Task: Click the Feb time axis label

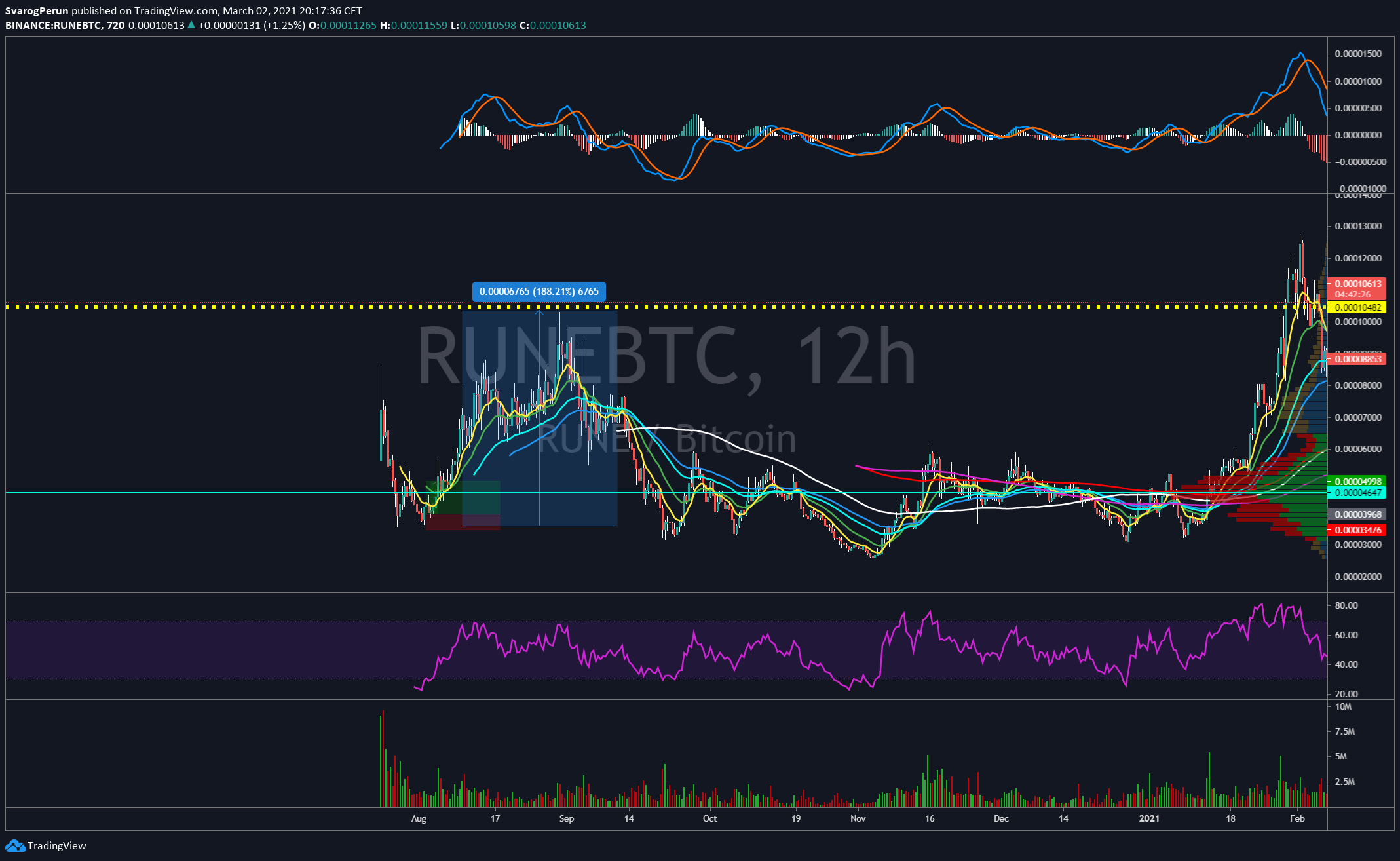Action: pyautogui.click(x=1297, y=818)
